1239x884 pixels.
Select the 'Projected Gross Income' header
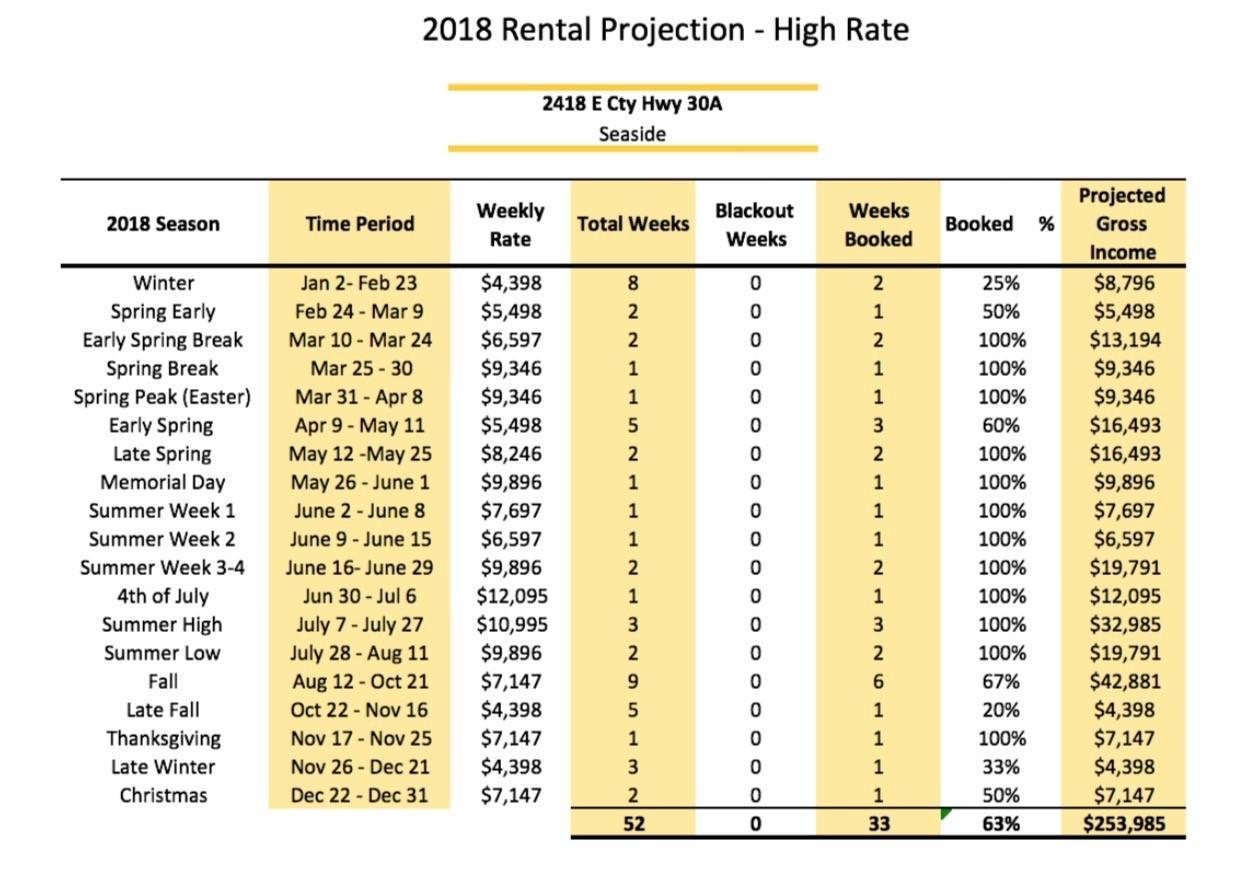[x=1122, y=224]
